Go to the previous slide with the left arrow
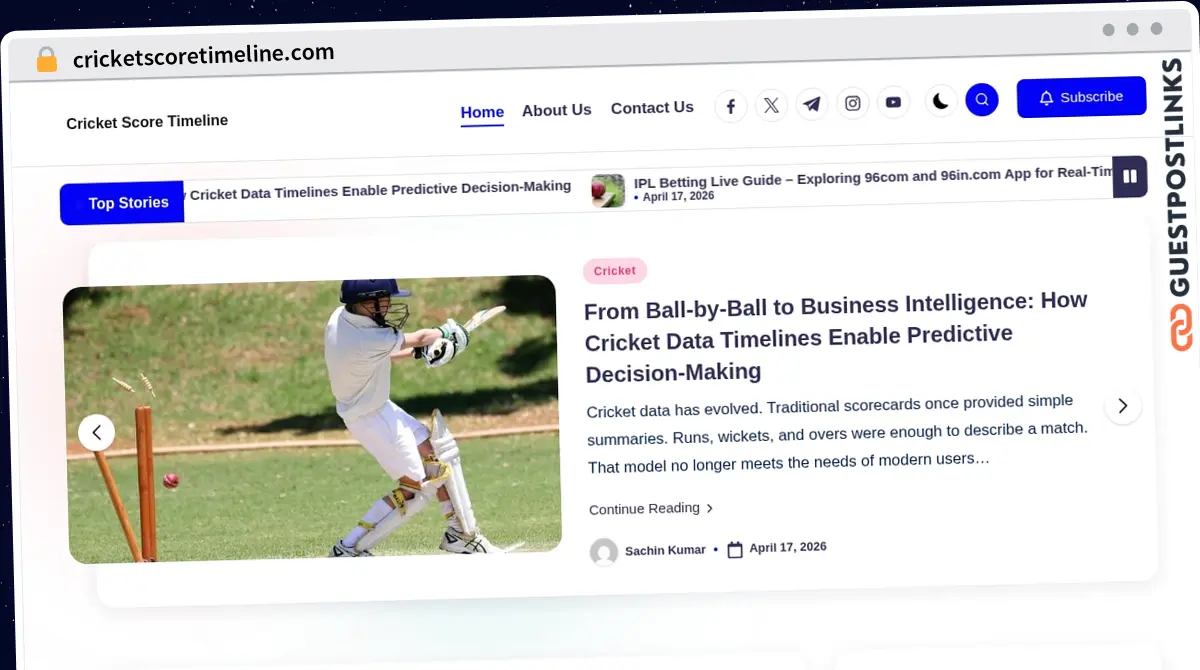Viewport: 1200px width, 670px height. pos(97,432)
